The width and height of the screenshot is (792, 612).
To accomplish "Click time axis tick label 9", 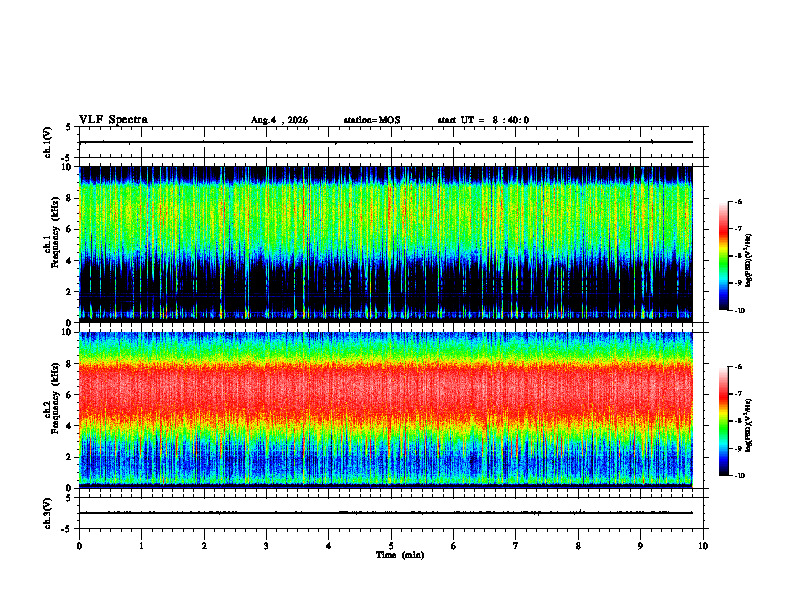I will point(640,546).
